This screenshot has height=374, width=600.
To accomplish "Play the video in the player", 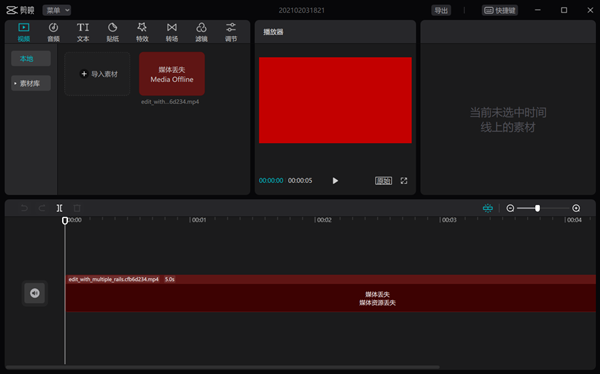I will click(x=335, y=181).
